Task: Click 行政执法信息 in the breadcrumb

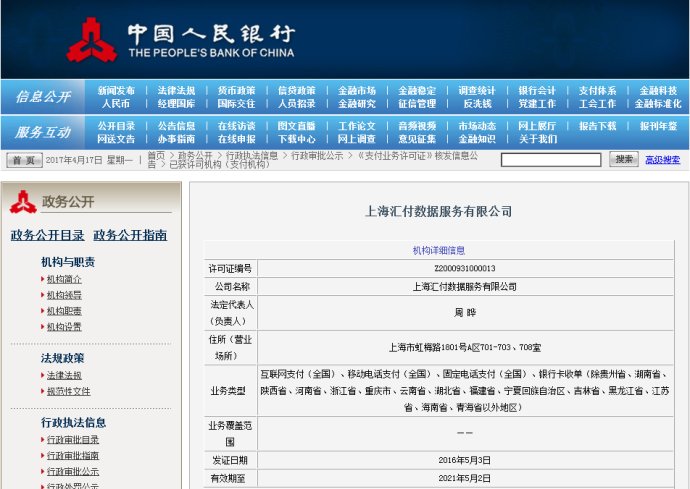Action: pyautogui.click(x=252, y=155)
